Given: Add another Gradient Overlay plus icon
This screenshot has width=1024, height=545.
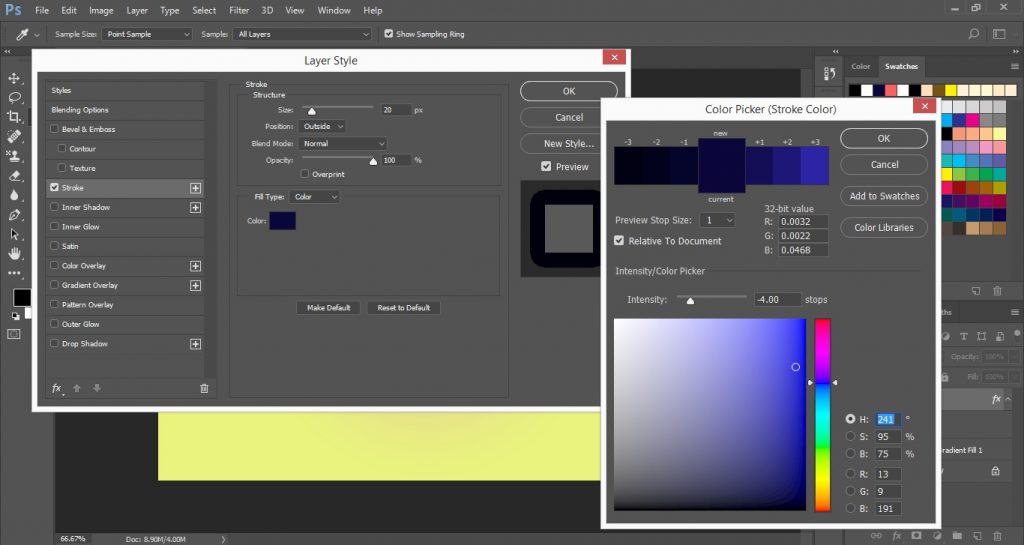Looking at the screenshot, I should 195,286.
